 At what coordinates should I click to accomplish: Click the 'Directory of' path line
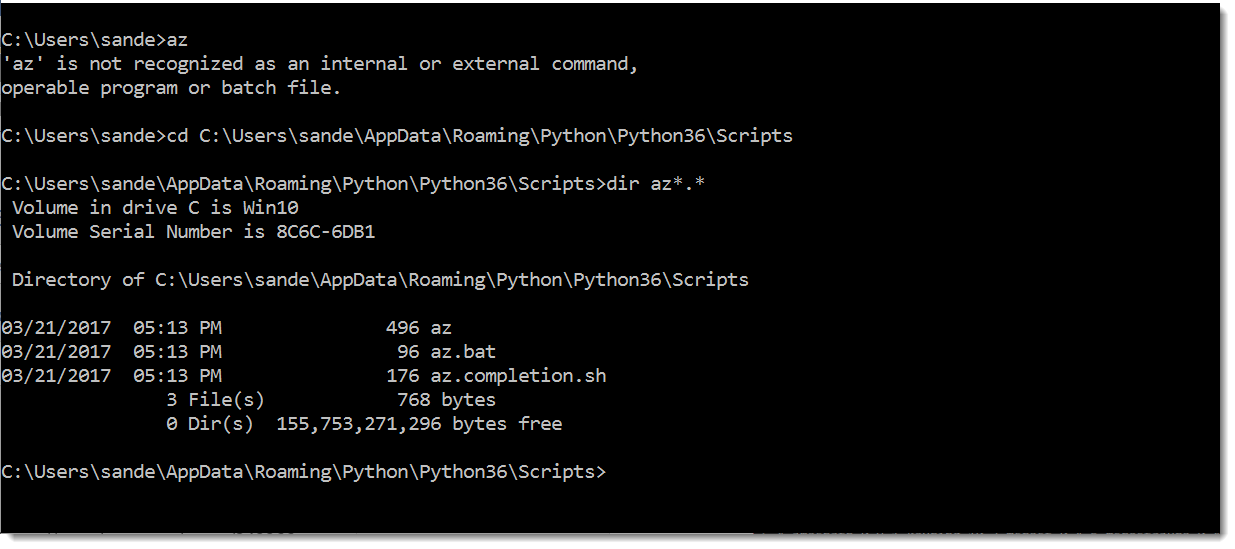380,280
